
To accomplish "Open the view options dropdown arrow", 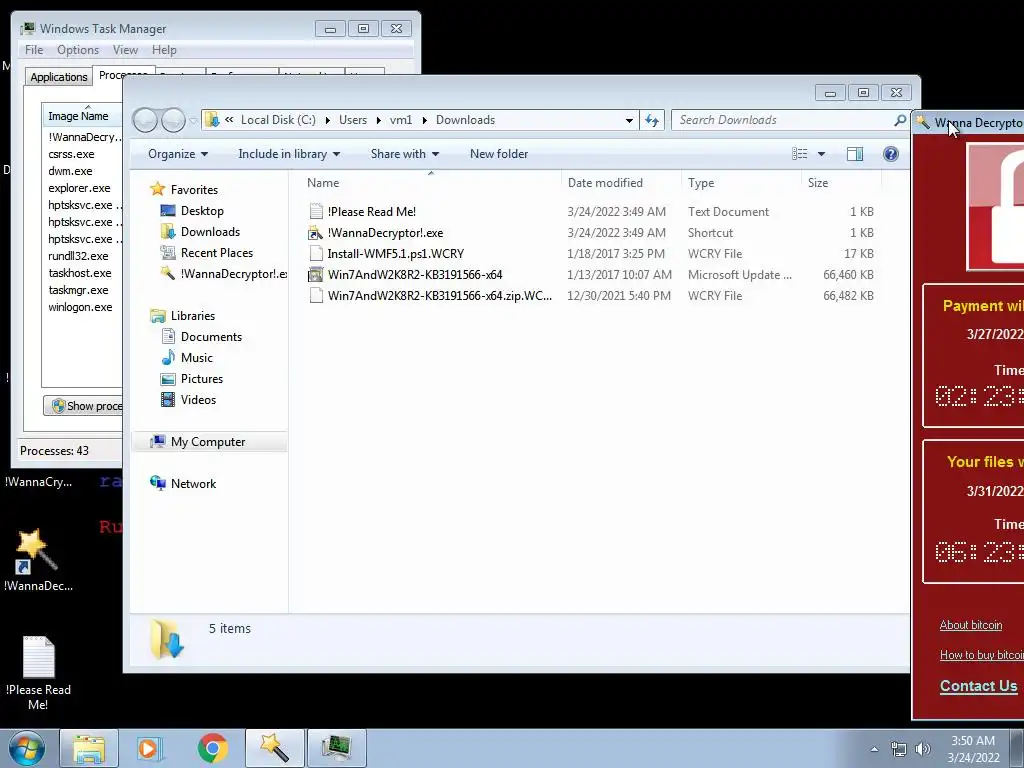I will [x=822, y=154].
